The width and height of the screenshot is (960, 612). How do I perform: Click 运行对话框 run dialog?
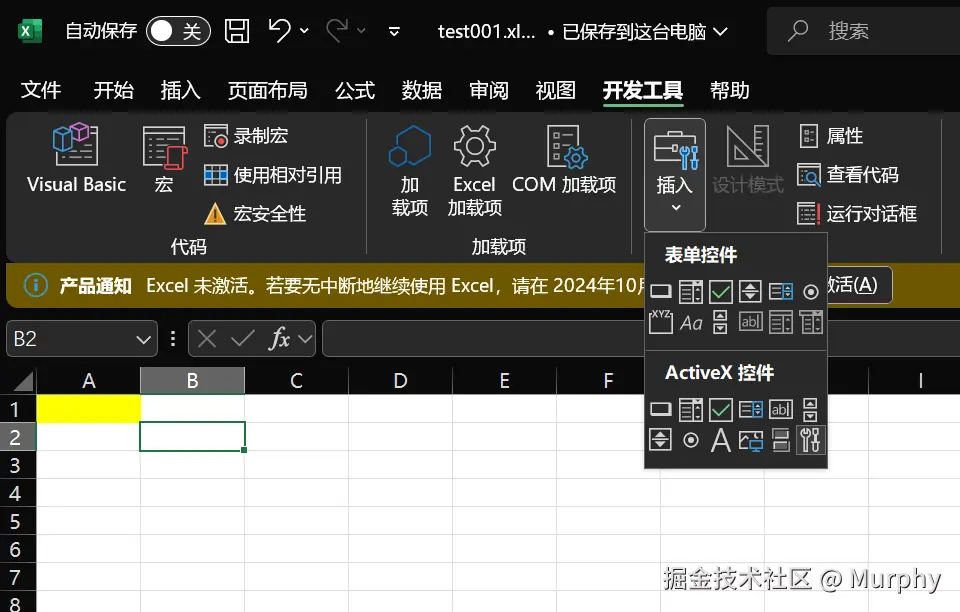[x=857, y=214]
